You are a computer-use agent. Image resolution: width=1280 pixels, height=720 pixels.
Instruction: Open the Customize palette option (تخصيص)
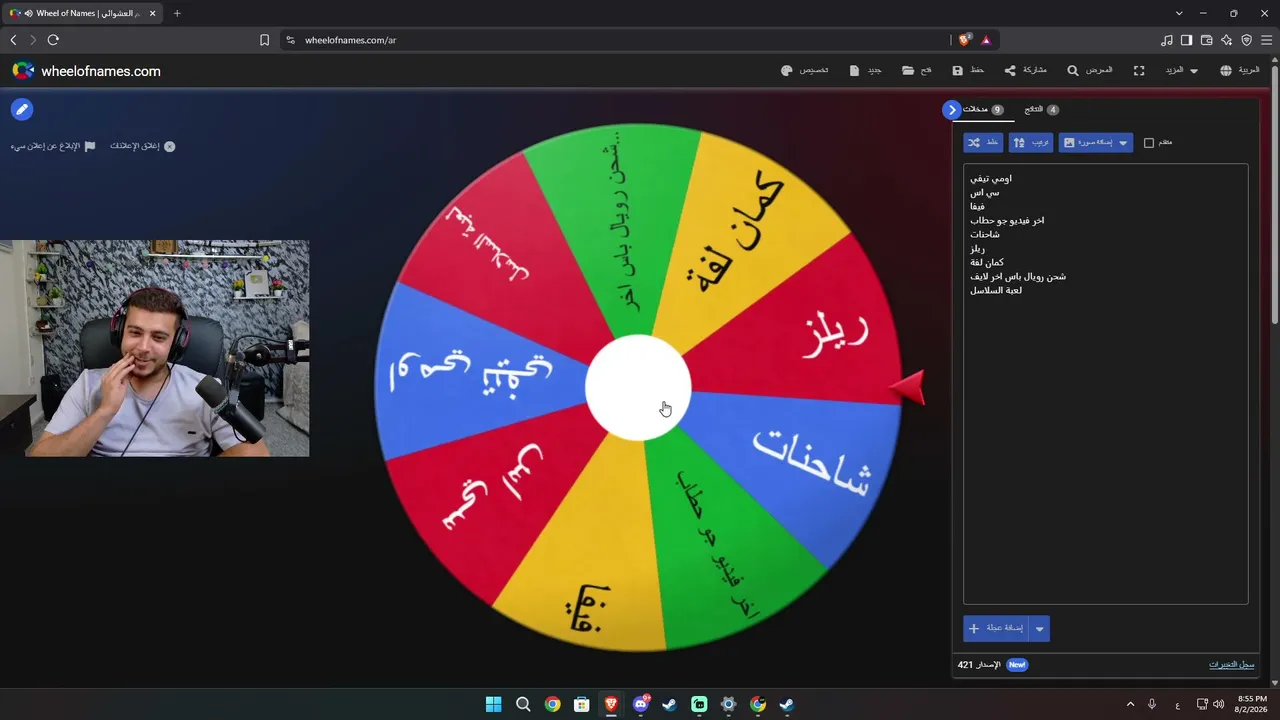click(x=804, y=71)
